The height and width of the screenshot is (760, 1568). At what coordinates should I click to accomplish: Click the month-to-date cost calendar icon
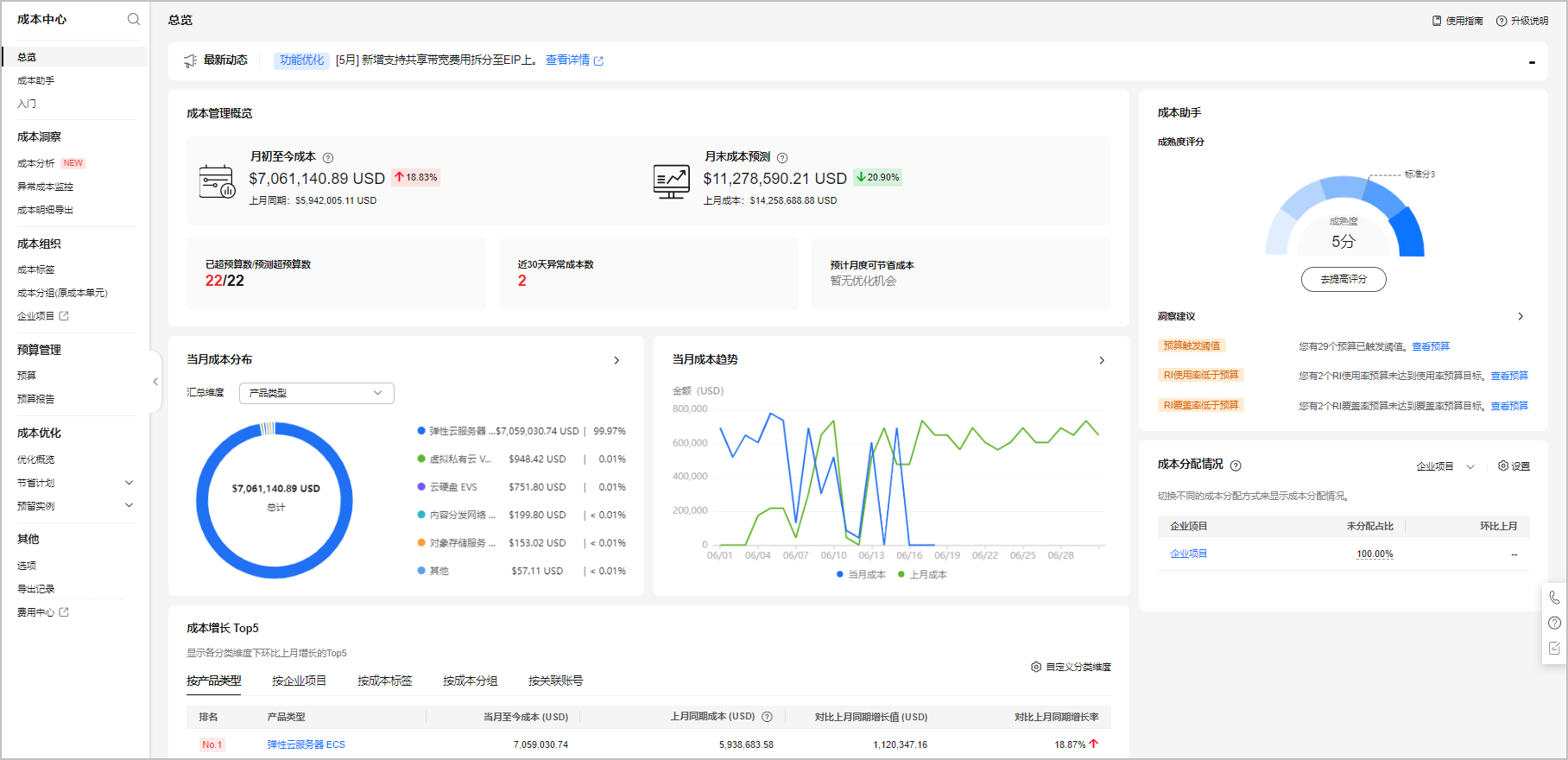tap(217, 181)
